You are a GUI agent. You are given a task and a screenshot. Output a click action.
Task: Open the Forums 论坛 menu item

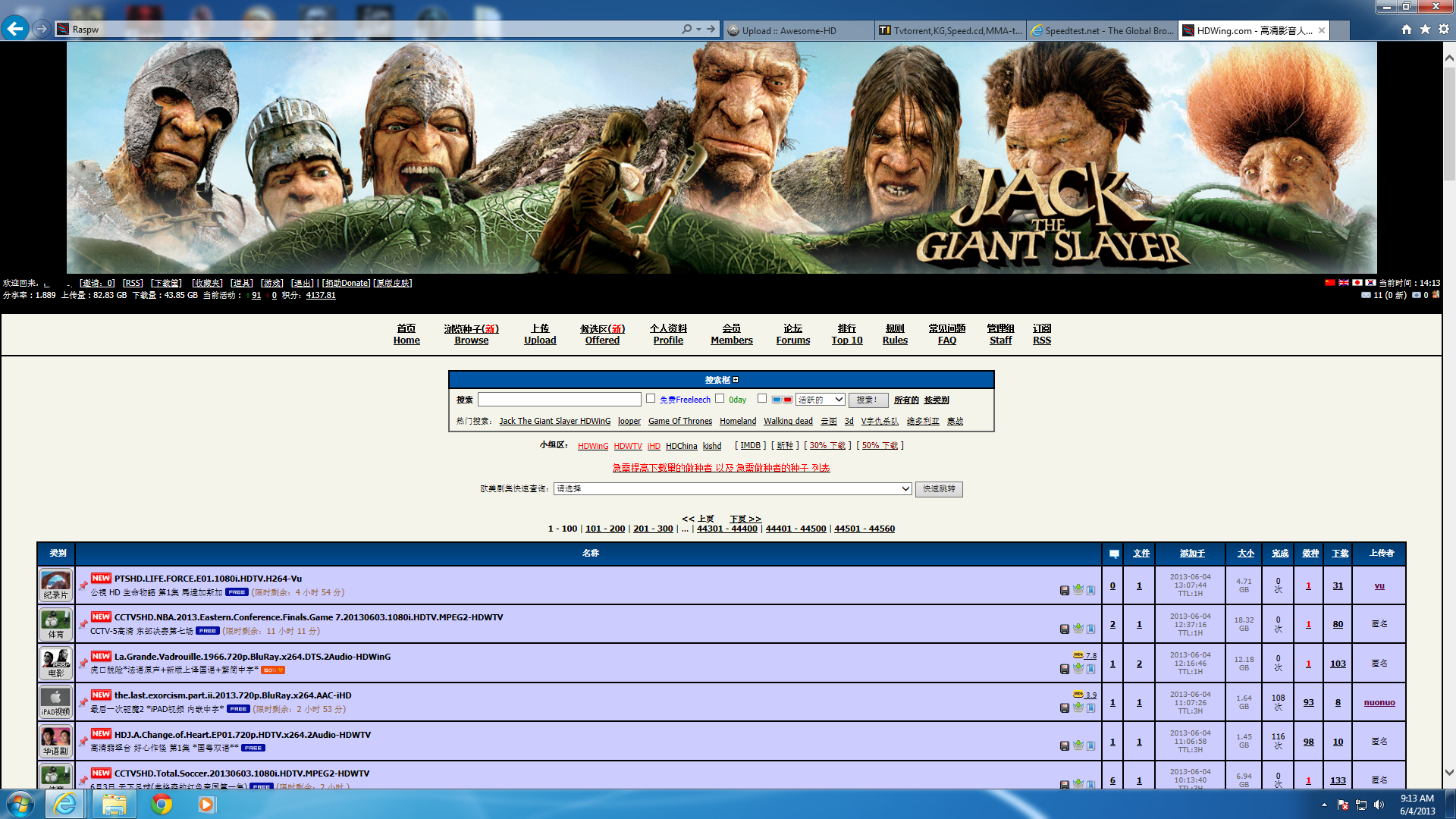(793, 334)
